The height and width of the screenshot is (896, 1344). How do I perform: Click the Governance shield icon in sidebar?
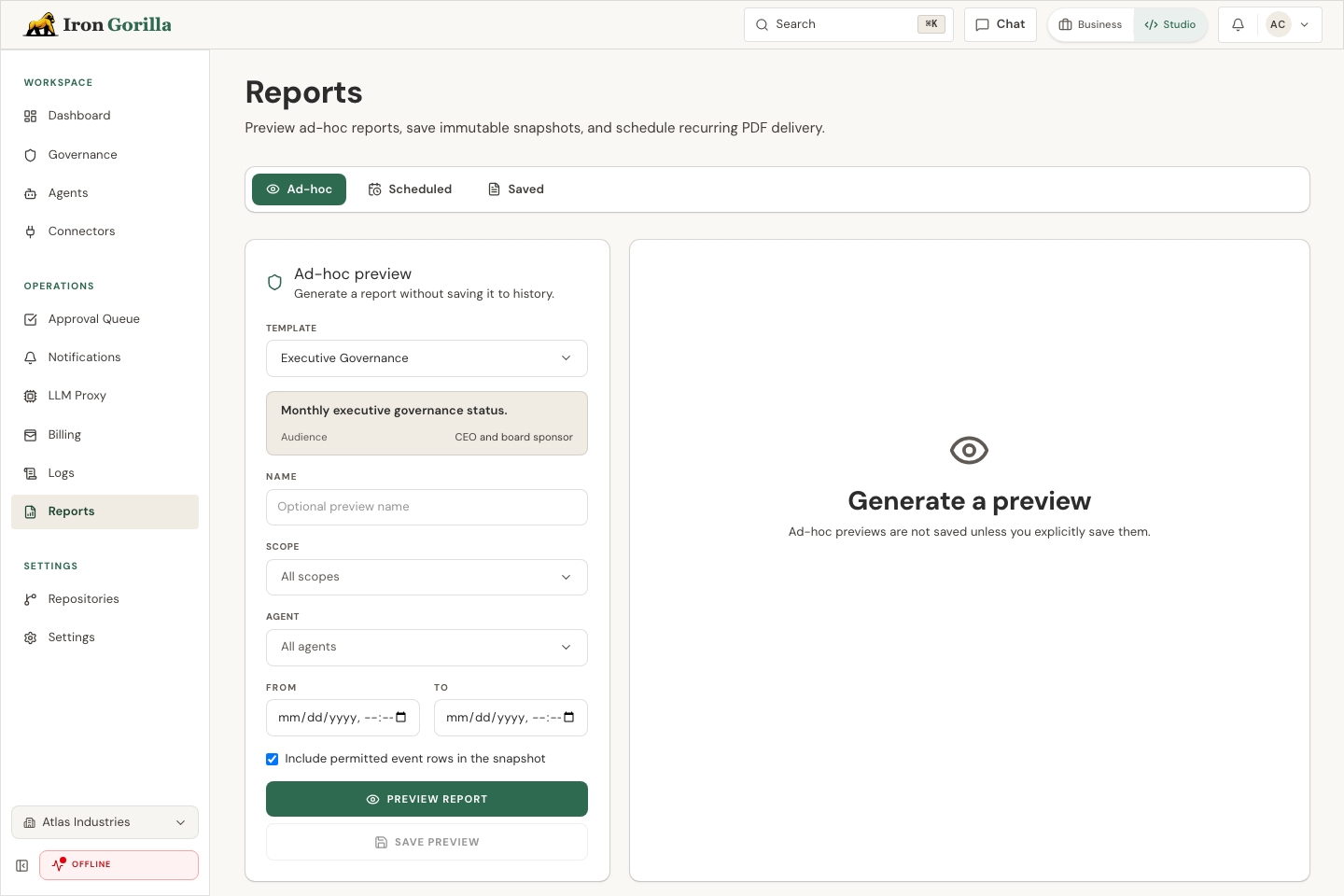tap(30, 155)
